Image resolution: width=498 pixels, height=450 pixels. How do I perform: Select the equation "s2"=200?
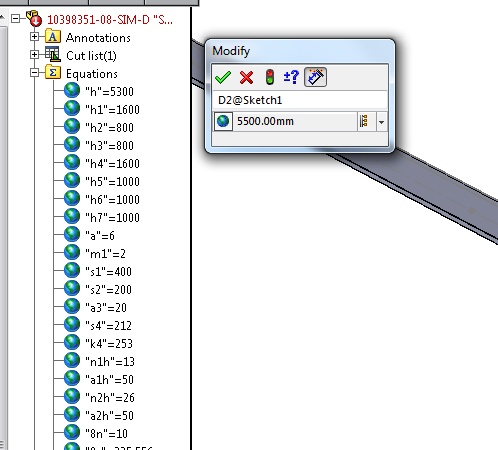click(x=108, y=290)
